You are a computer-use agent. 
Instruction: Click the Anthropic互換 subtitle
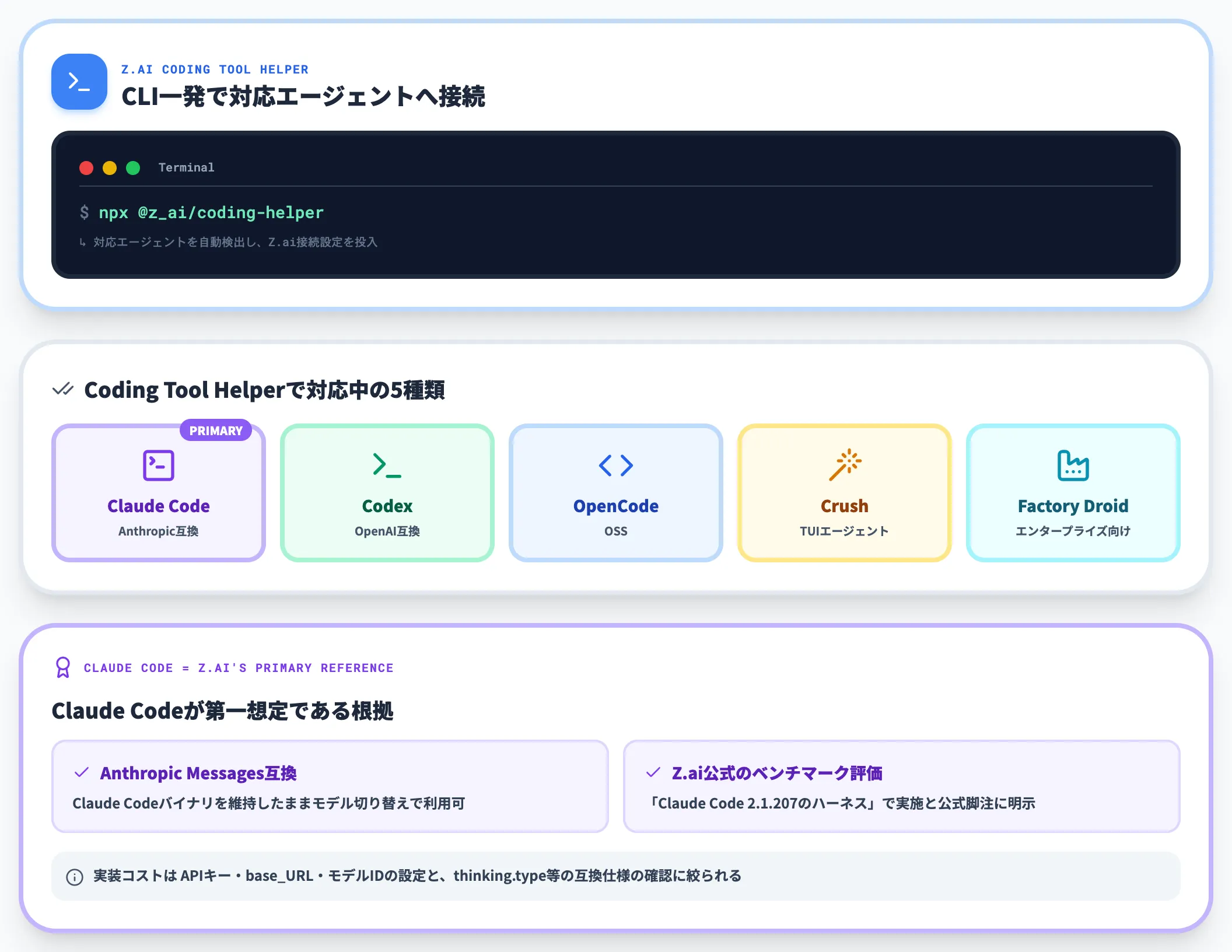159,531
